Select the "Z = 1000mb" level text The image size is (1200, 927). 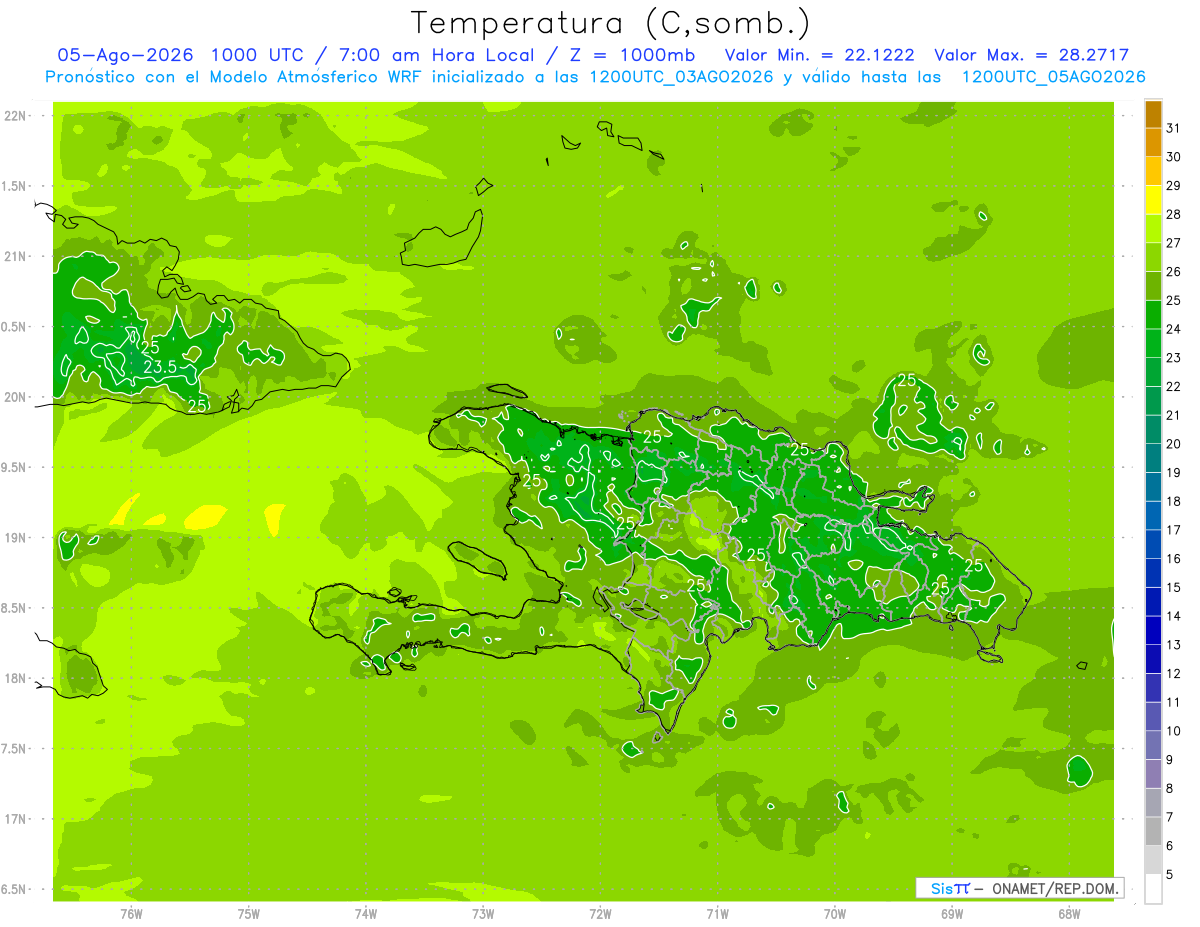pyautogui.click(x=632, y=55)
